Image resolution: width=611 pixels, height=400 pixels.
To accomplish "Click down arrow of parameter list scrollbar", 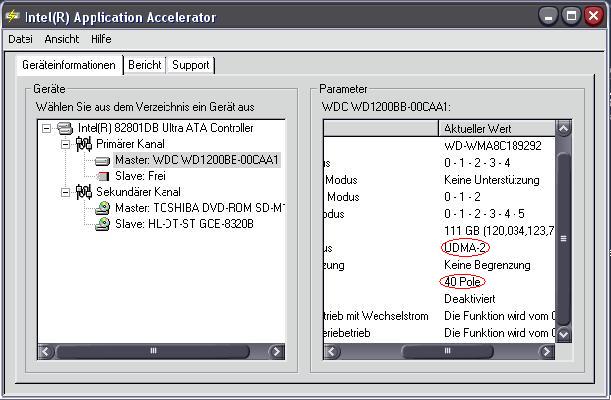I will tap(563, 335).
